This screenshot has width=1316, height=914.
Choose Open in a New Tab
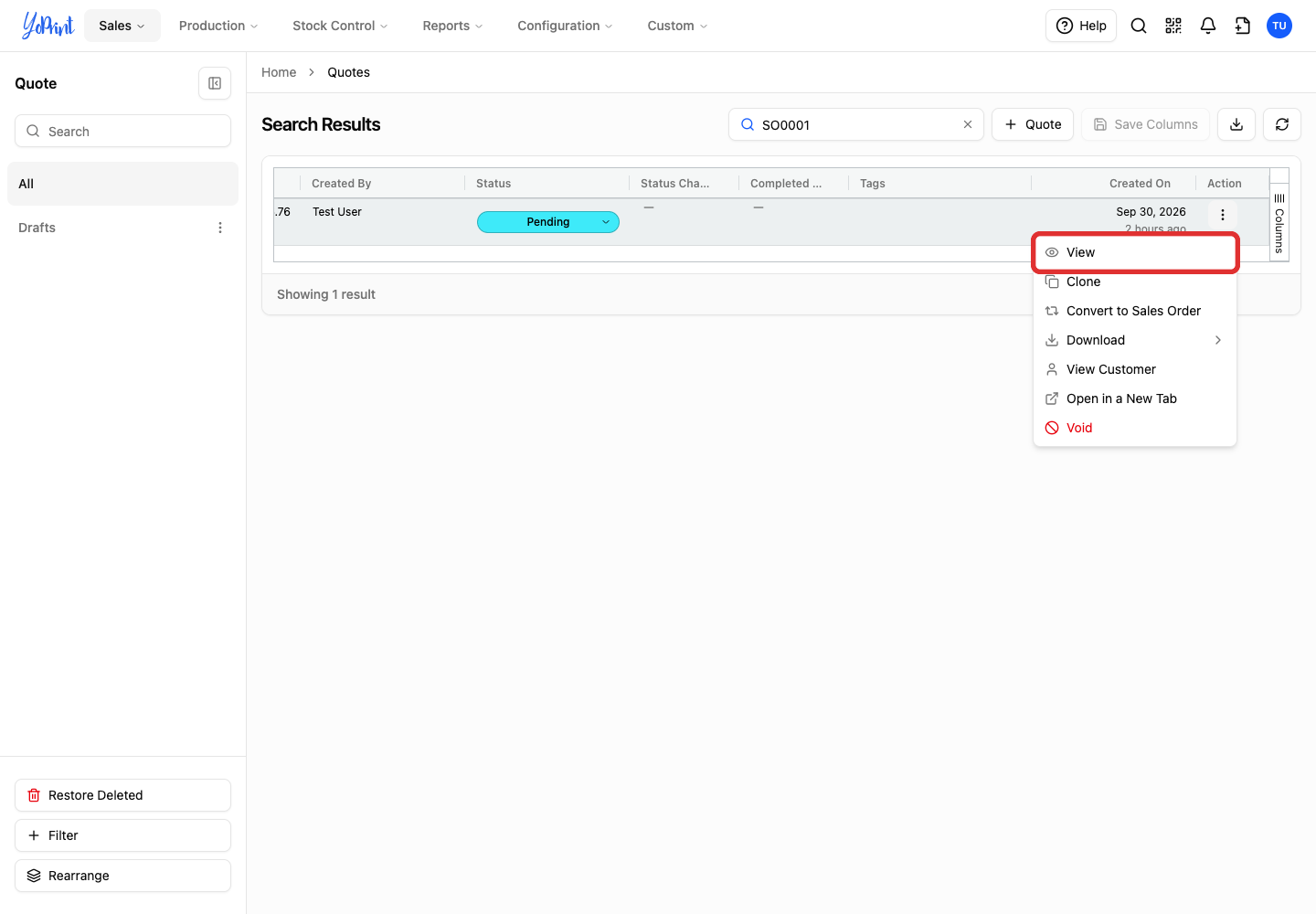pyautogui.click(x=1135, y=399)
